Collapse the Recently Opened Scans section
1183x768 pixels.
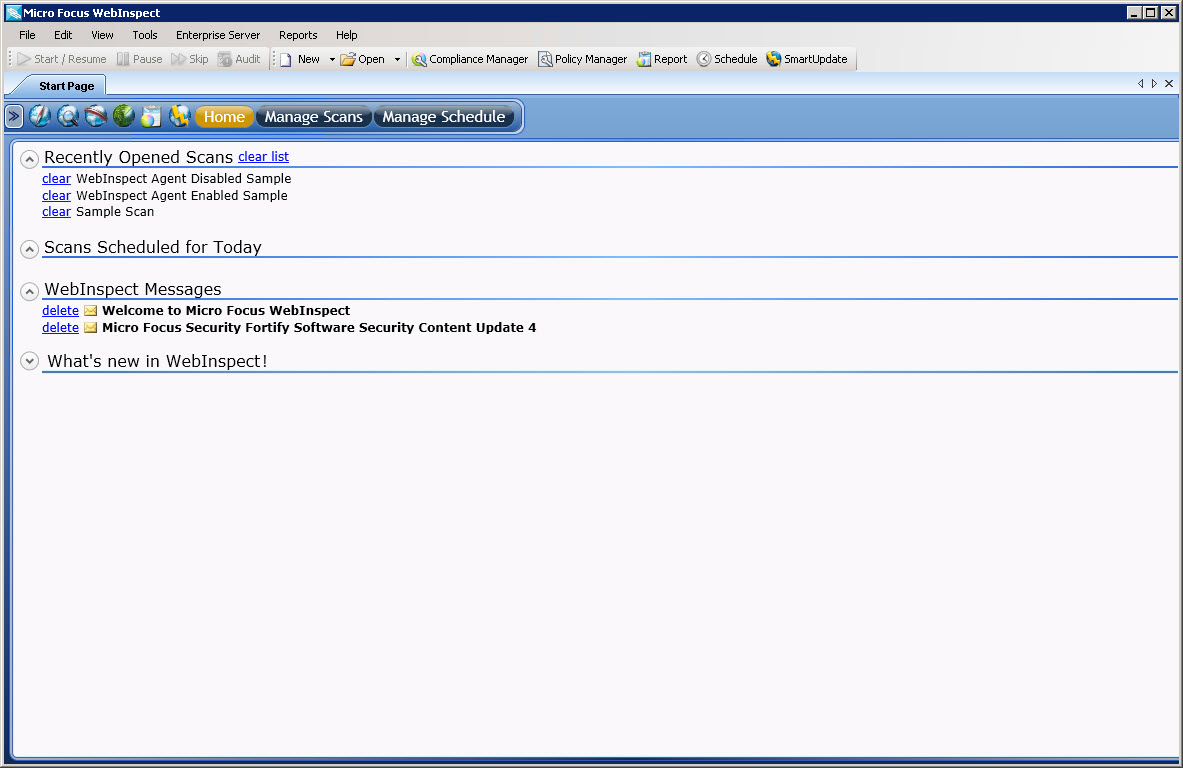(x=30, y=159)
